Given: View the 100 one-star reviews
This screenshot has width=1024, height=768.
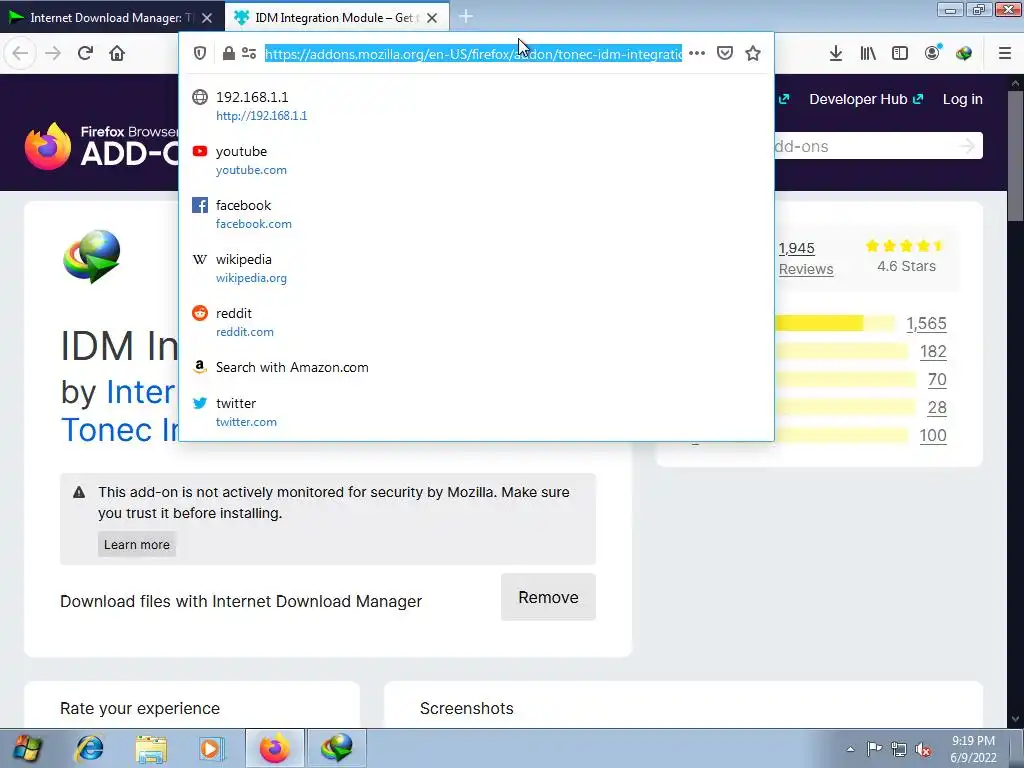Looking at the screenshot, I should tap(933, 436).
